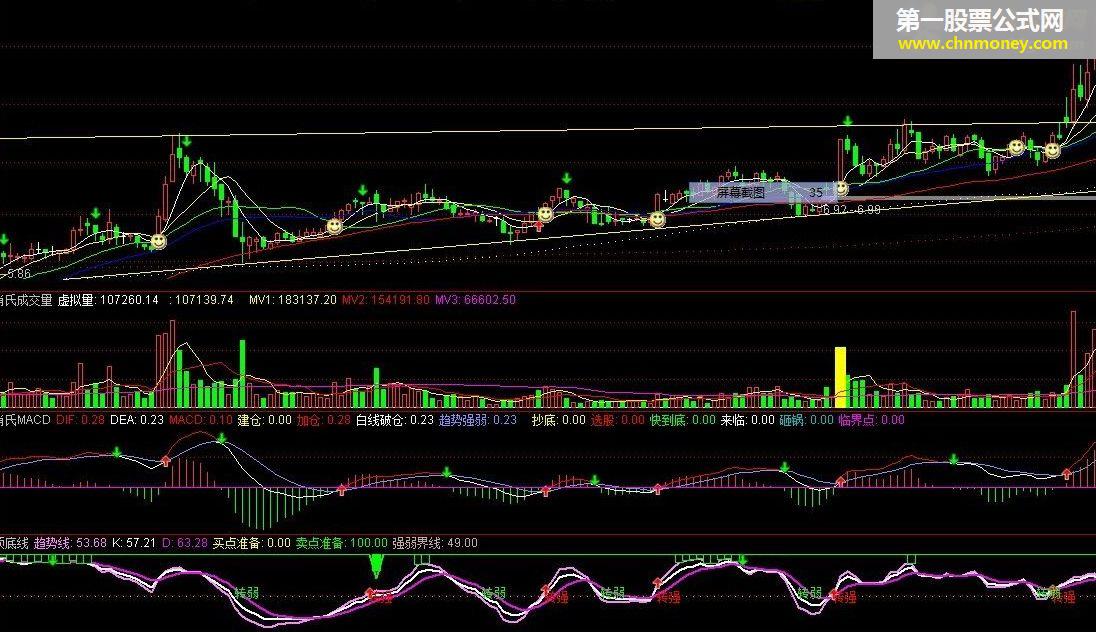1096x632 pixels.
Task: Select the DEA: 0.23 readout
Action: point(137,420)
